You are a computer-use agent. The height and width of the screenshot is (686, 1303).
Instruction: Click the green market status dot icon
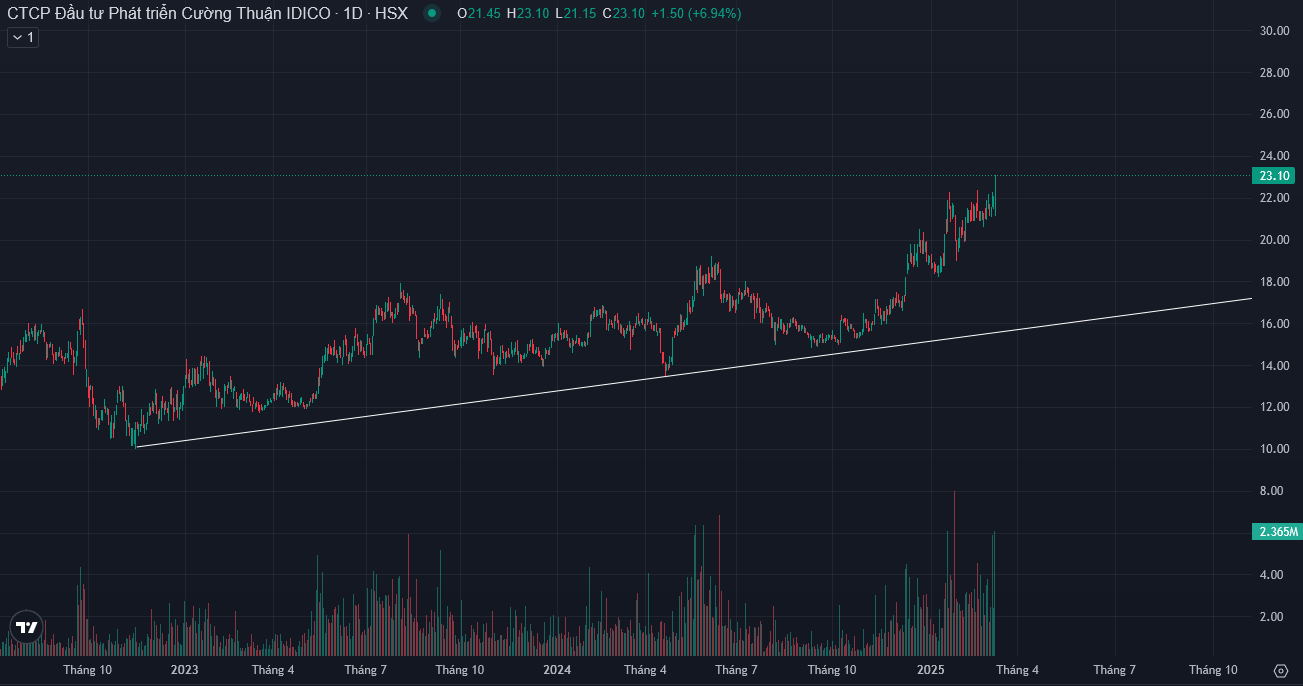coord(431,13)
